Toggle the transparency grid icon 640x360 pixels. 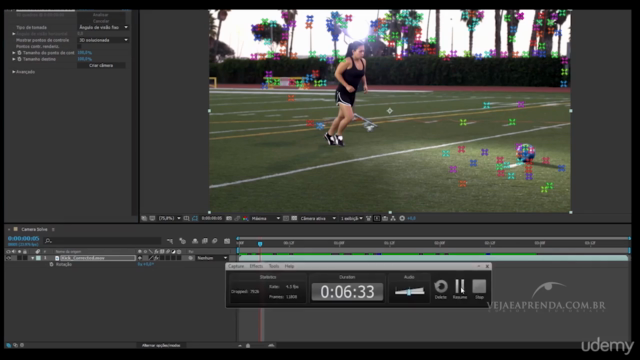pyautogui.click(x=294, y=218)
